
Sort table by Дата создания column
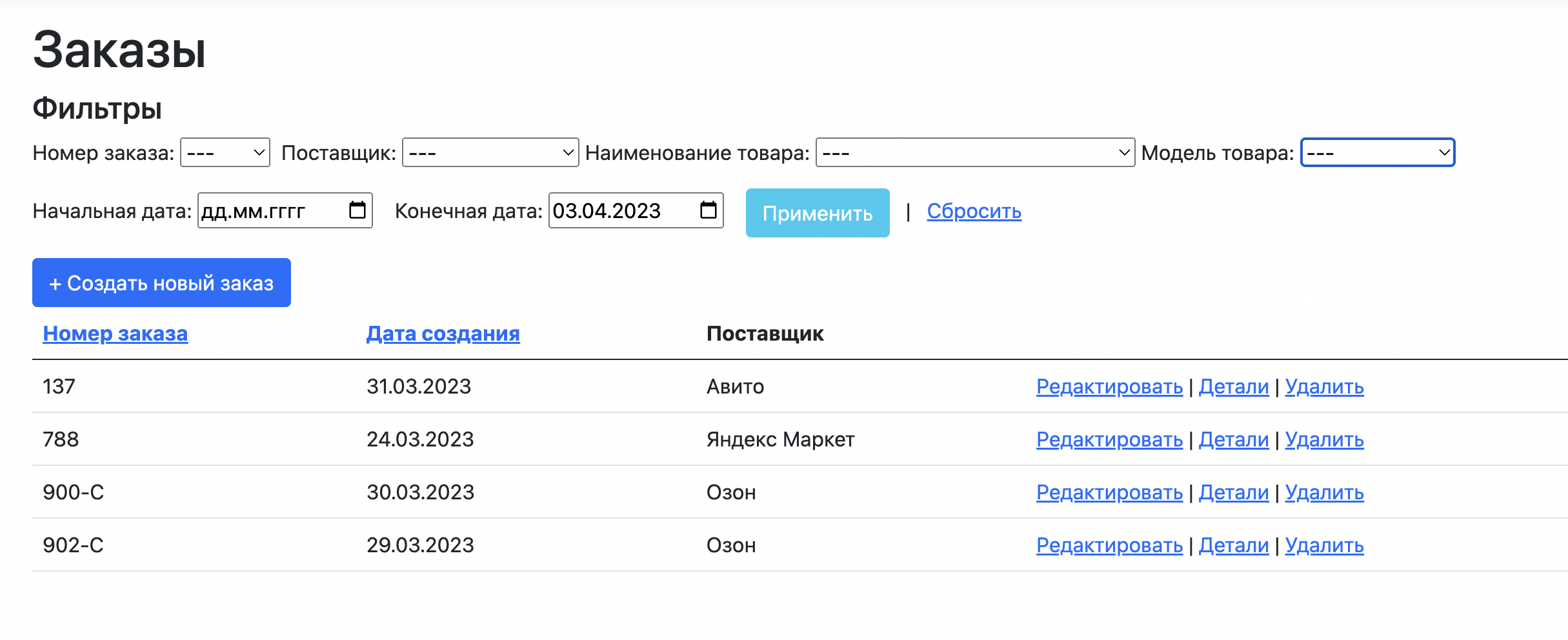443,334
